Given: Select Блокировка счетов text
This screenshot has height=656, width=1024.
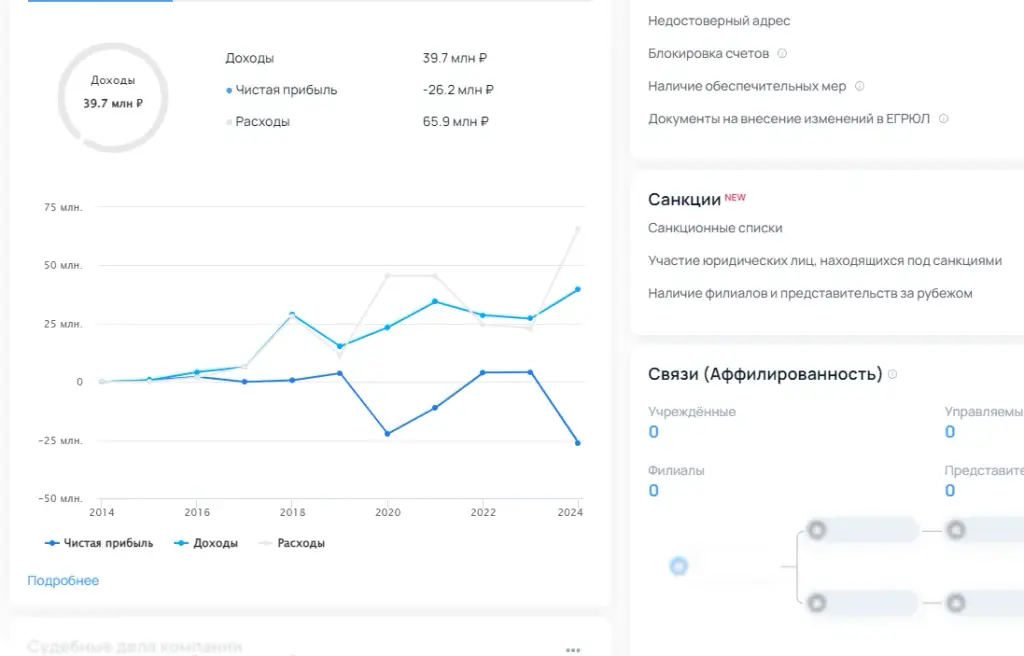Looking at the screenshot, I should pos(709,54).
